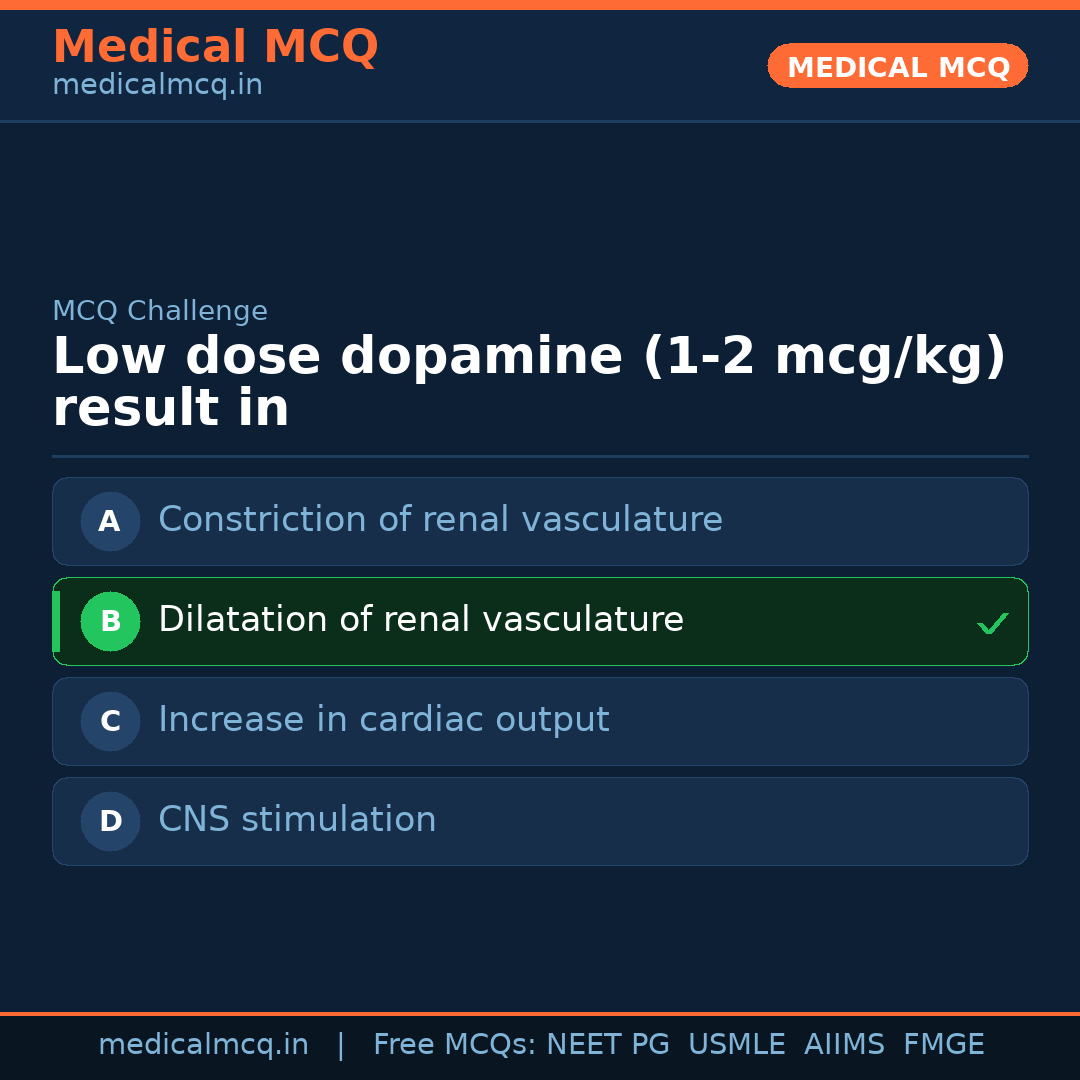The image size is (1080, 1080).
Task: Click 'FMGE' in the footer
Action: pyautogui.click(x=943, y=1045)
